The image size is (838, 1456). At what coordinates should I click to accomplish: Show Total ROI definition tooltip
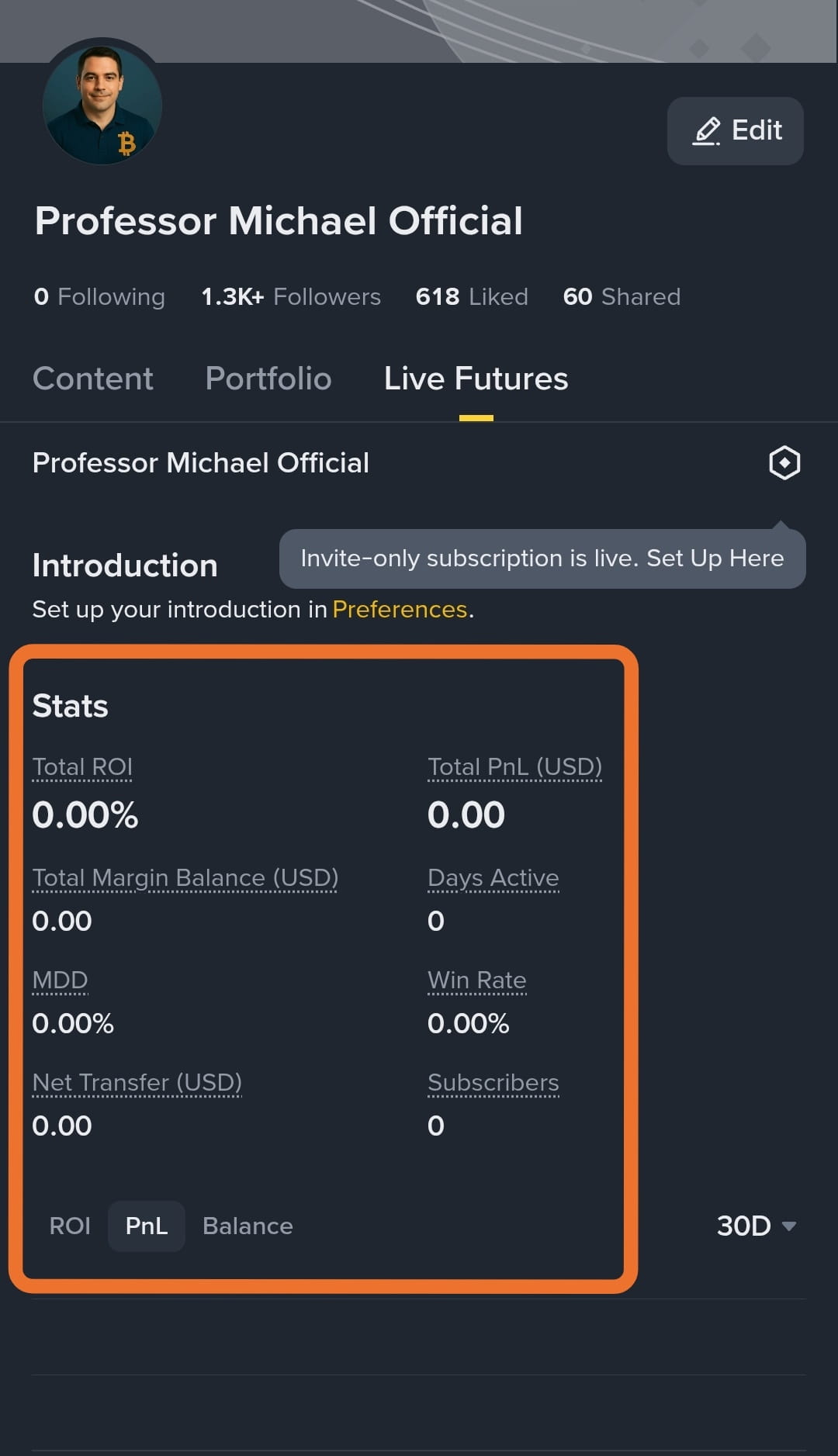click(82, 767)
